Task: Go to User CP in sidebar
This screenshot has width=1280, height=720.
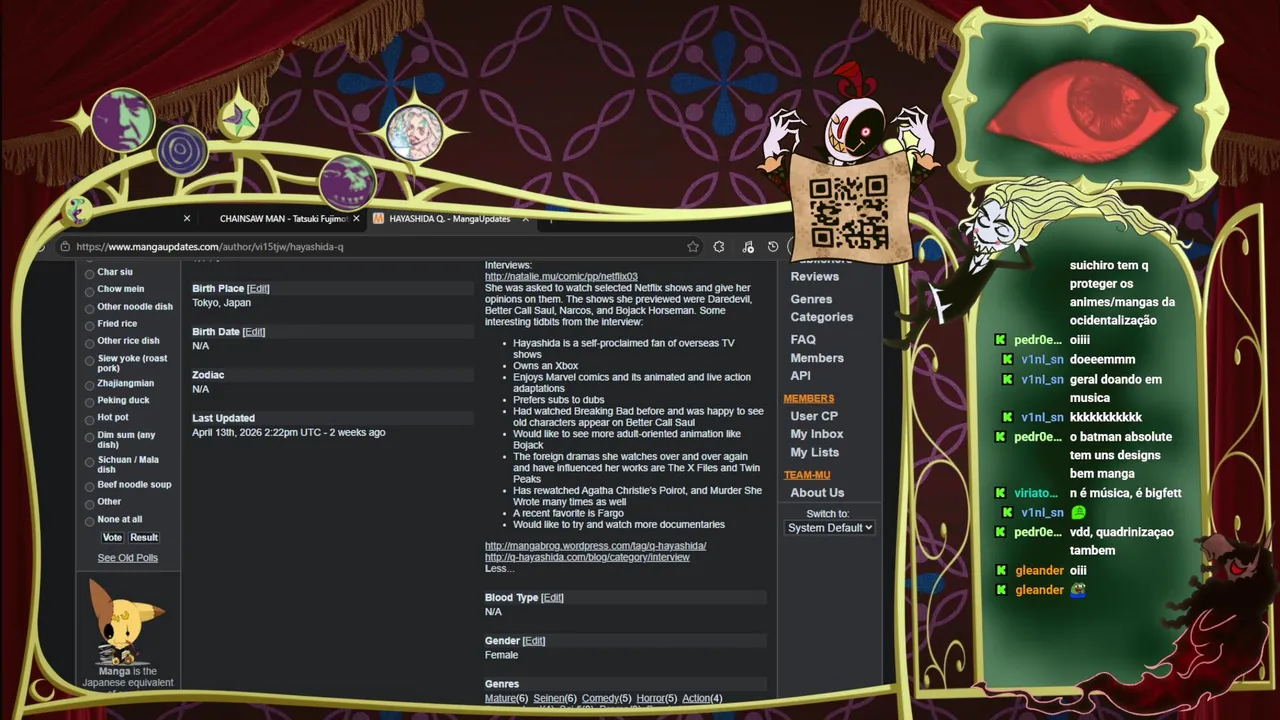Action: tap(814, 416)
